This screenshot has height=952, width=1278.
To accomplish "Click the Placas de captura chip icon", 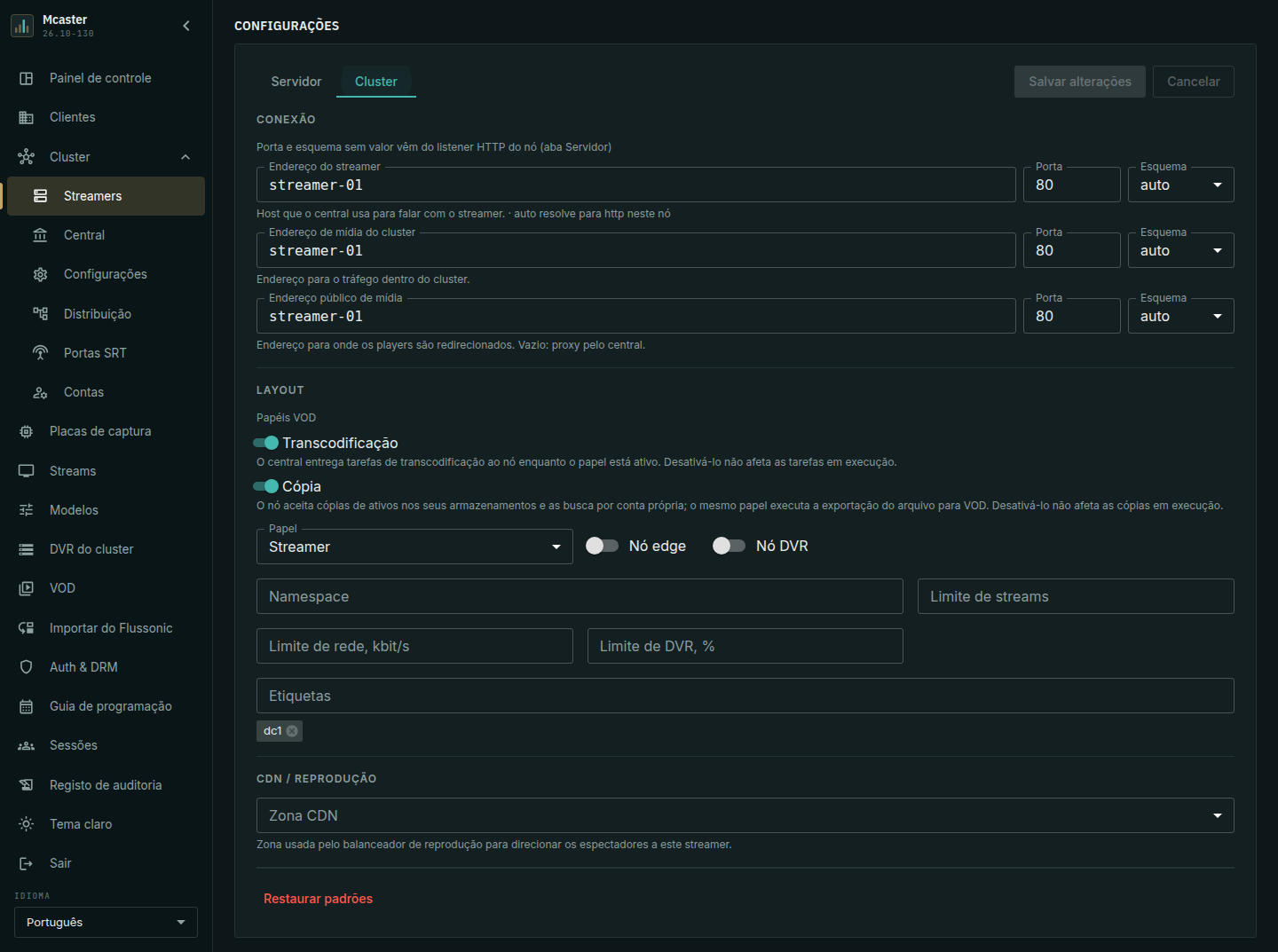I will point(27,431).
